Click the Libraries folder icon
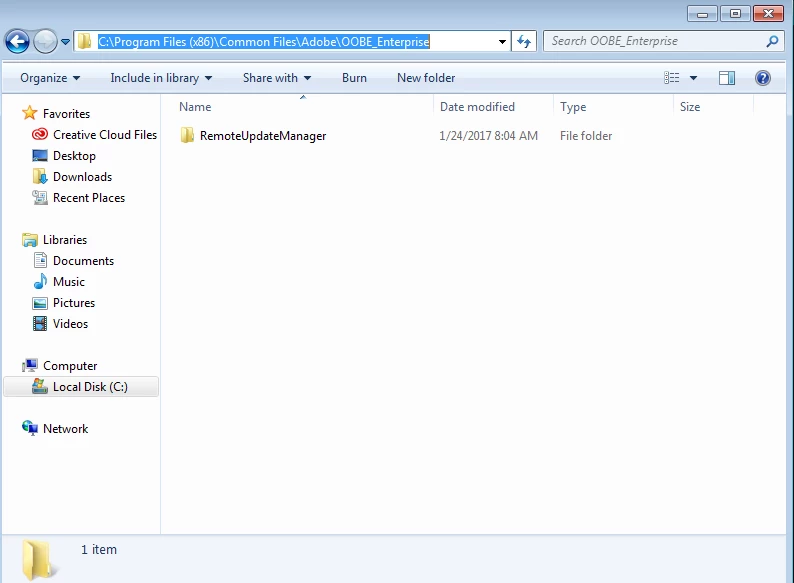 (x=30, y=240)
